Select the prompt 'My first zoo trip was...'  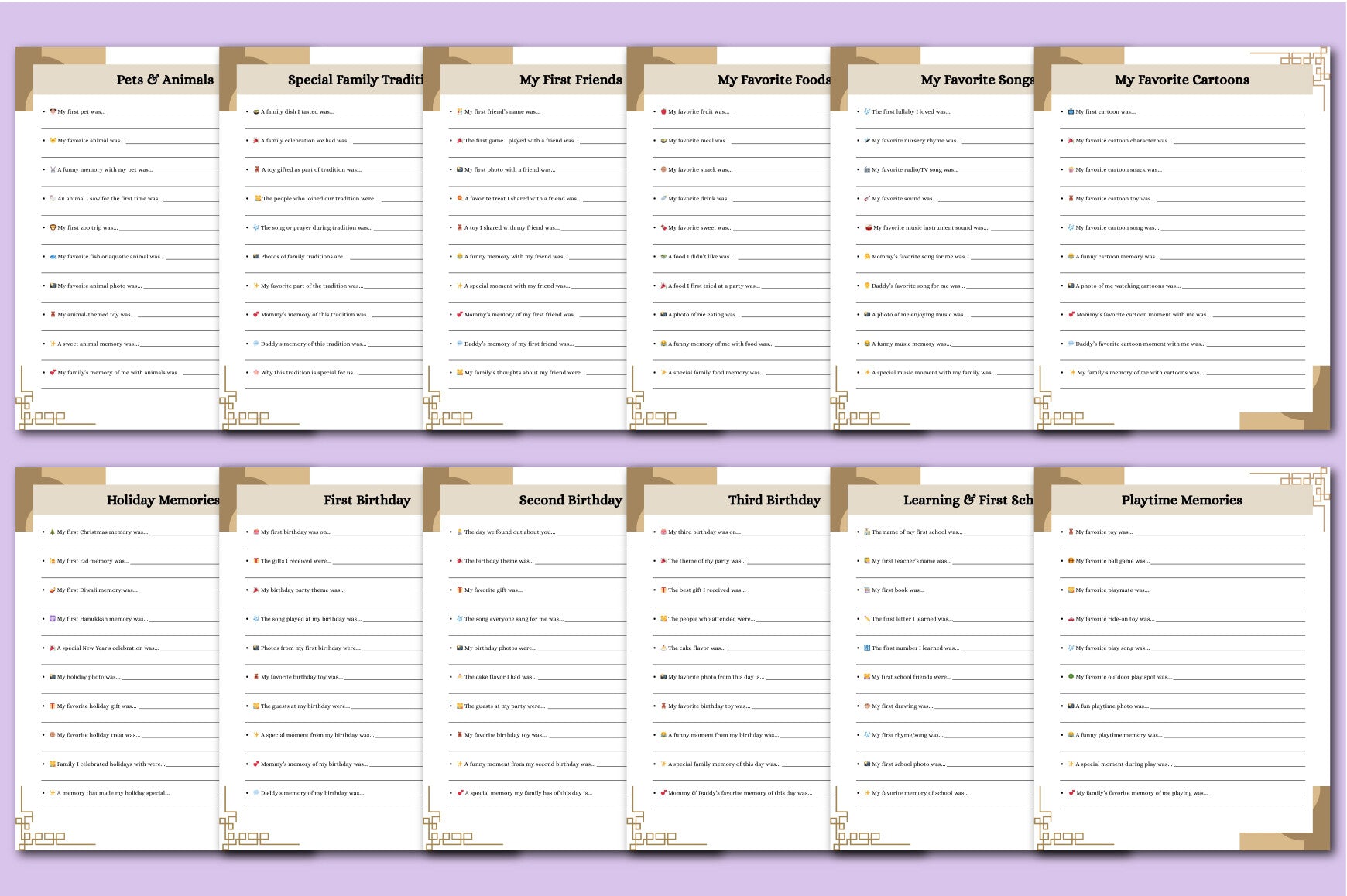(x=87, y=227)
